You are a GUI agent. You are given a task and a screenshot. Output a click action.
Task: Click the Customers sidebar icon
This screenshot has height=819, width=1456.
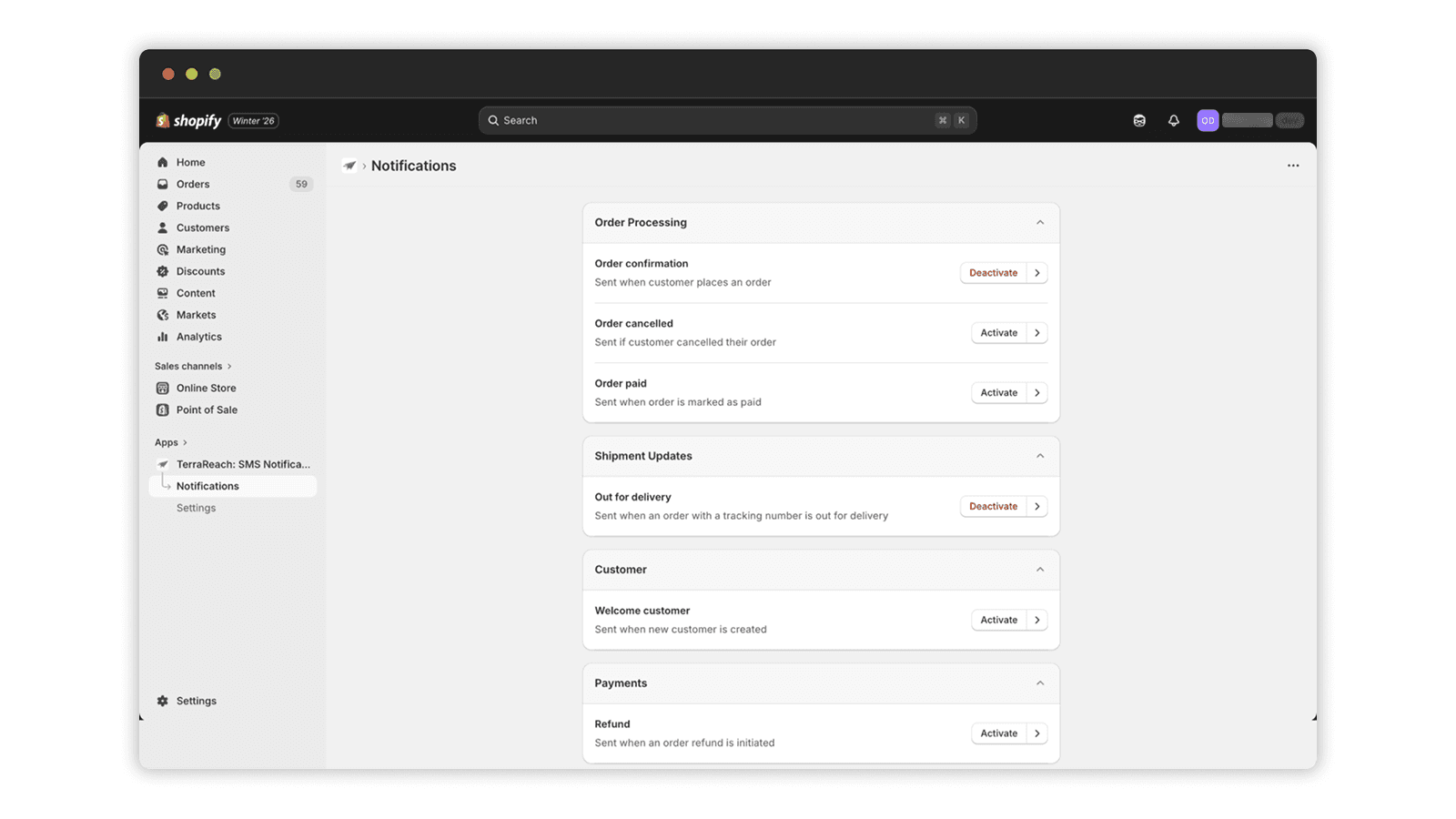tap(162, 227)
